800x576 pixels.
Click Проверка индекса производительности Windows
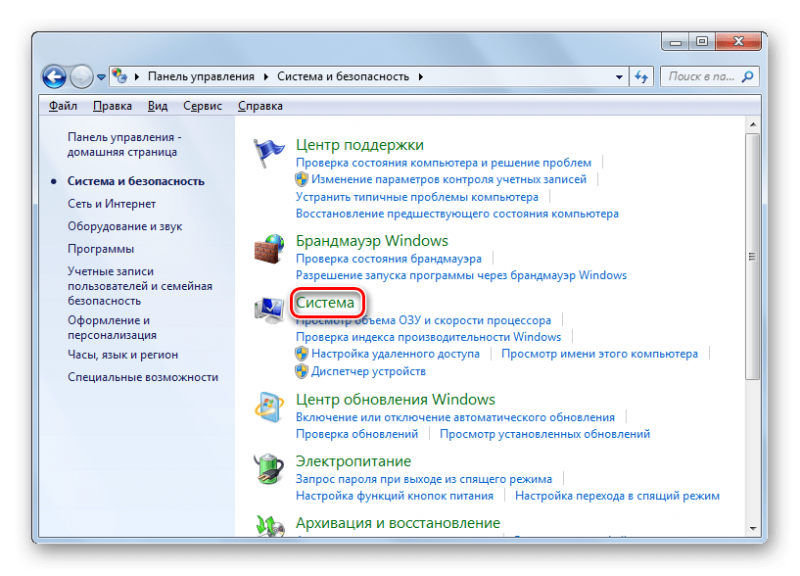coord(429,337)
